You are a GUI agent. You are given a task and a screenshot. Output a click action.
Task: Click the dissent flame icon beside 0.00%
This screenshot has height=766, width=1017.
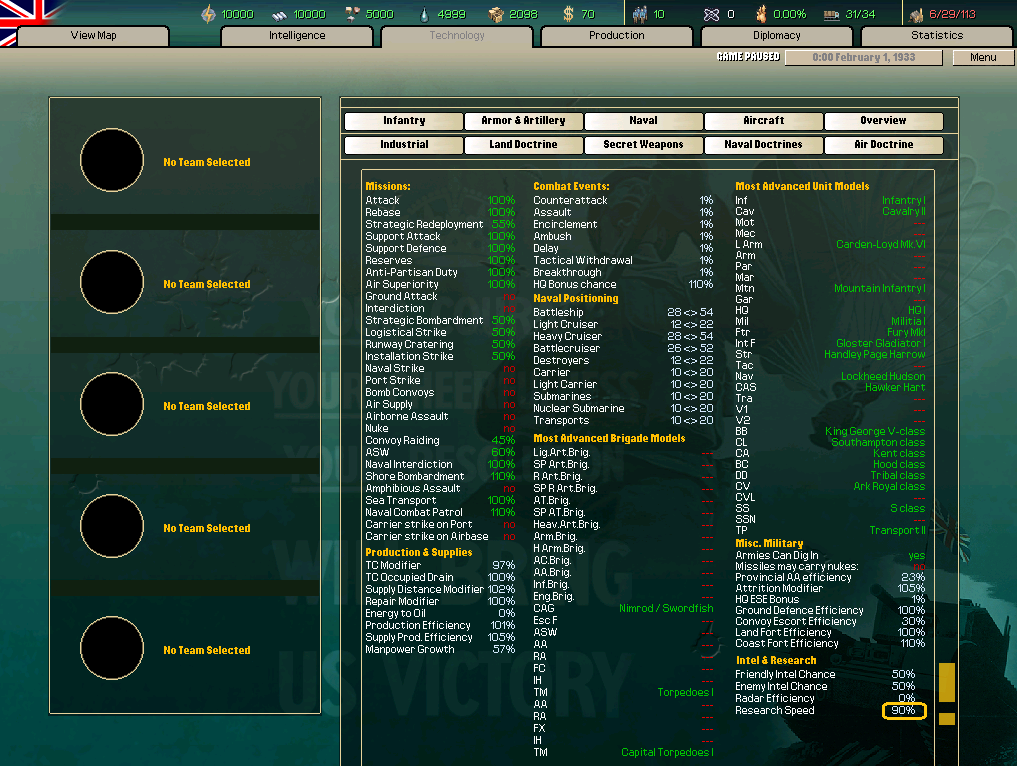761,14
